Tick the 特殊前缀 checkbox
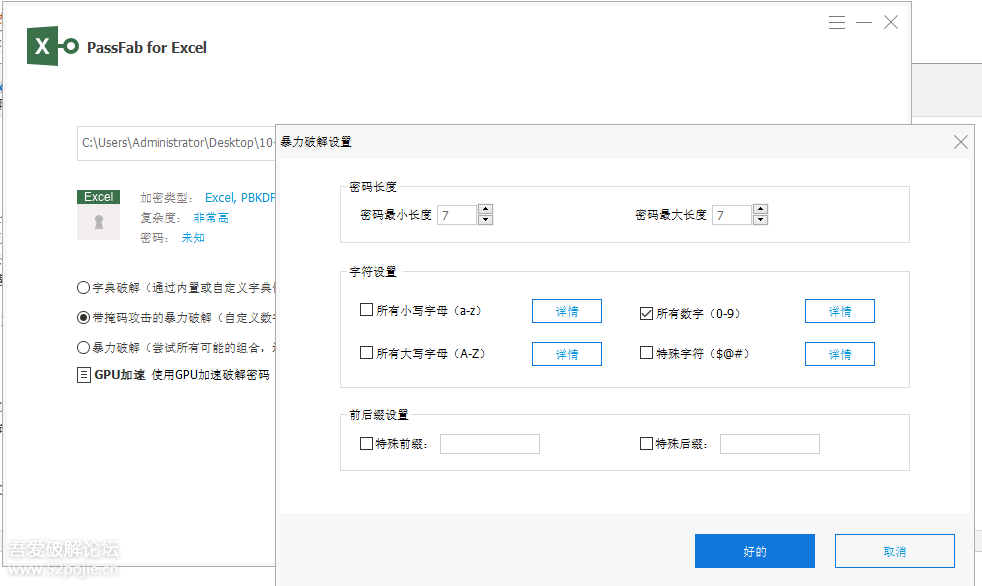Viewport: 982px width, 586px height. click(x=366, y=443)
